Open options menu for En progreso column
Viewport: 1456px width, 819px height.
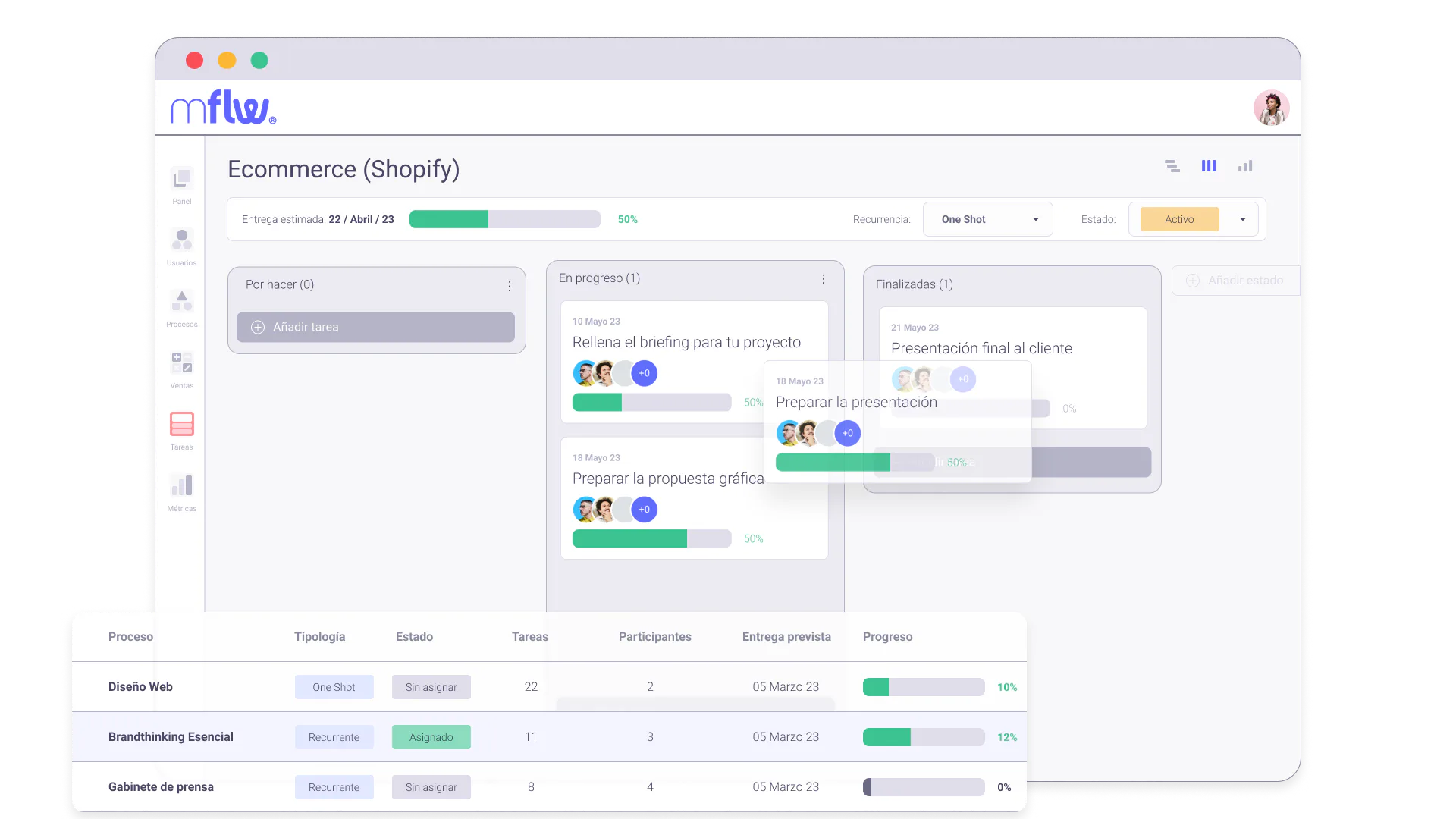tap(824, 279)
